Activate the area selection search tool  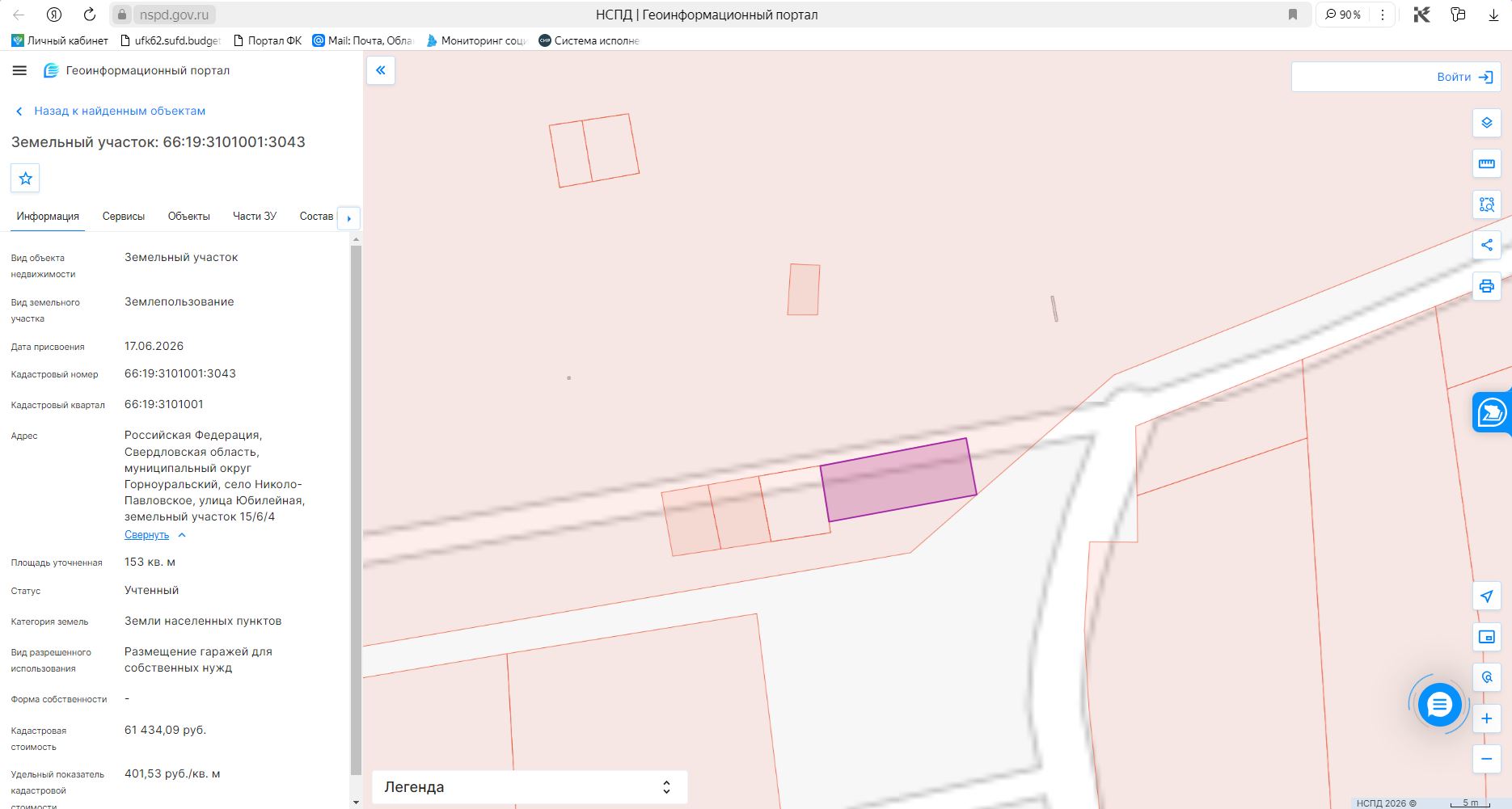point(1486,204)
